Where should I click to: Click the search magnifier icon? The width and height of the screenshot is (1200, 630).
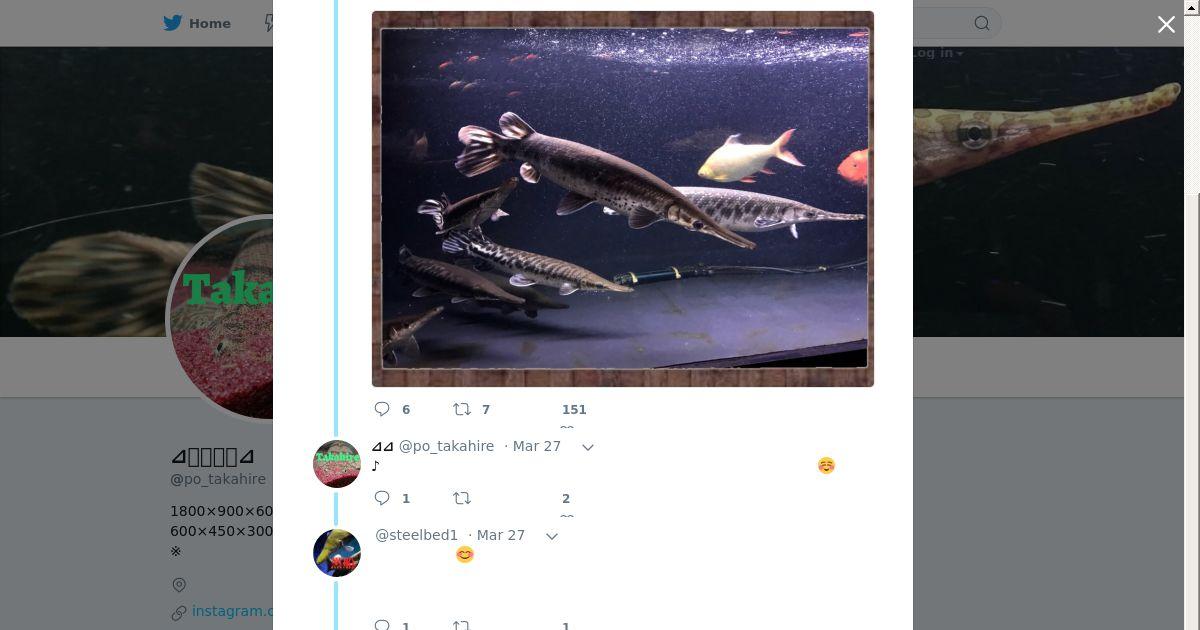tap(982, 23)
